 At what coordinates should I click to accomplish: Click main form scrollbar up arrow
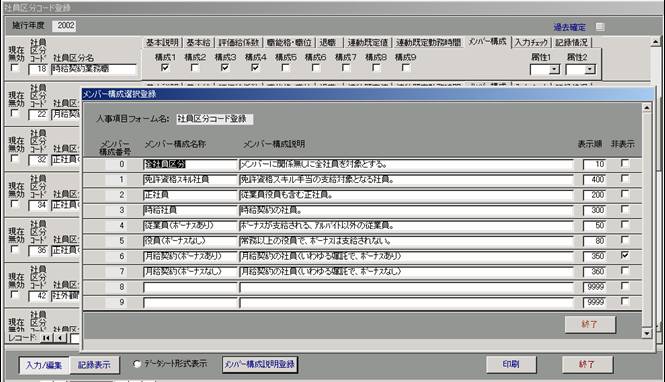[656, 42]
